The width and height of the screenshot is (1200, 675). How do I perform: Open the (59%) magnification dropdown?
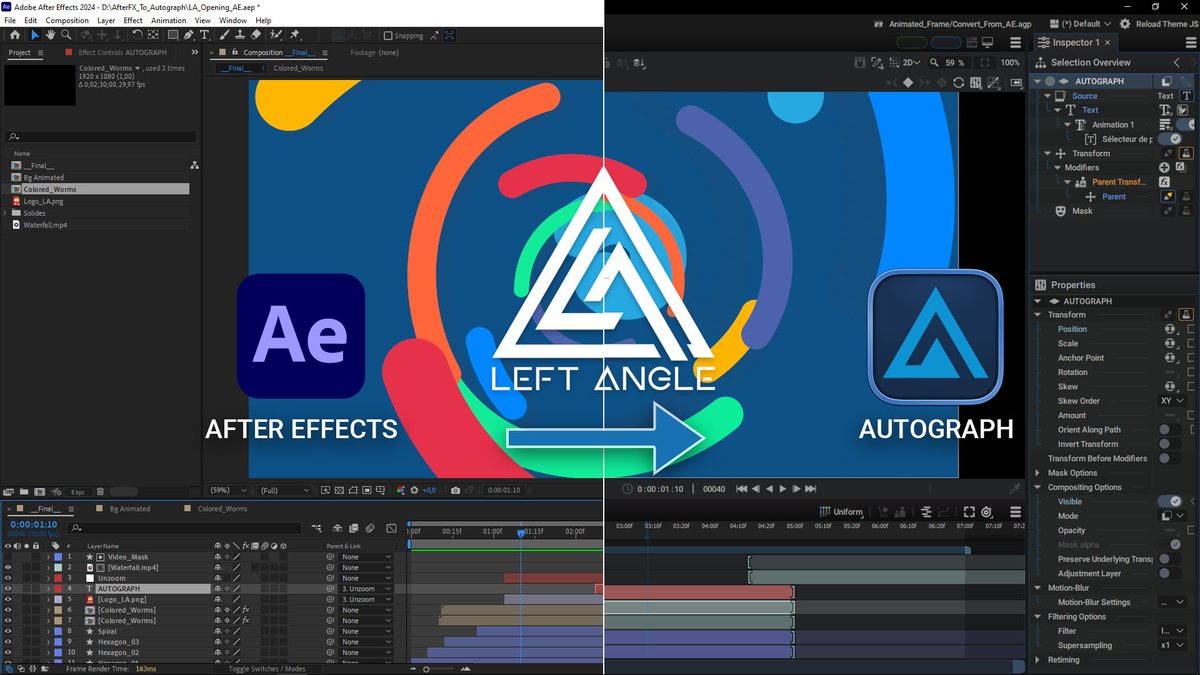pyautogui.click(x=228, y=490)
